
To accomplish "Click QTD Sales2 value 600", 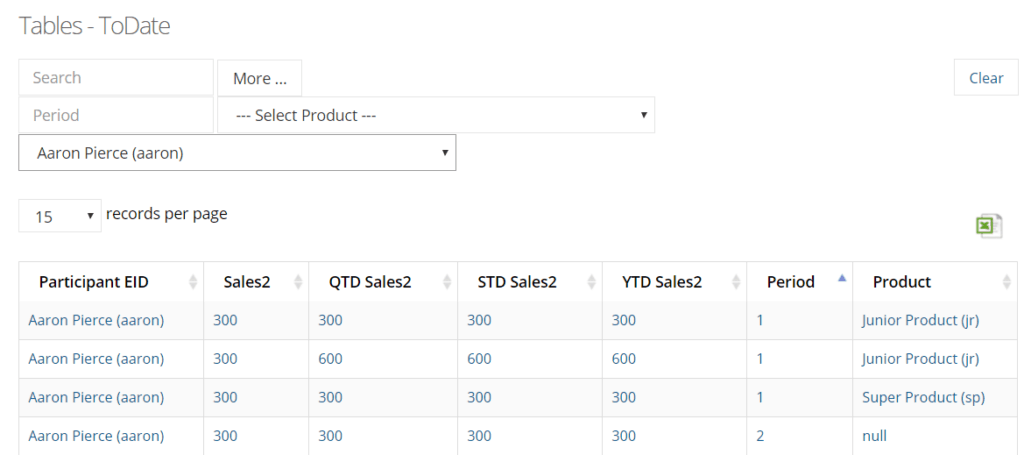I will (x=330, y=359).
